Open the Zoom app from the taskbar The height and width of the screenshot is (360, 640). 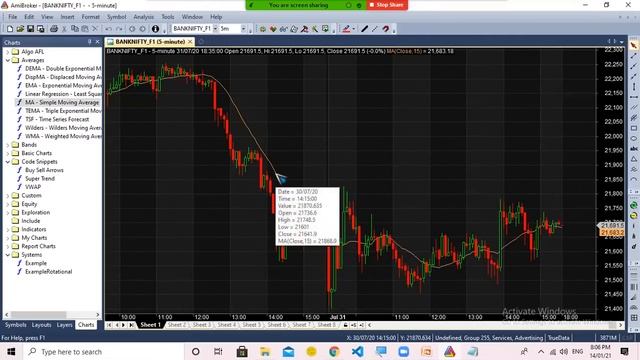pyautogui.click(x=404, y=351)
